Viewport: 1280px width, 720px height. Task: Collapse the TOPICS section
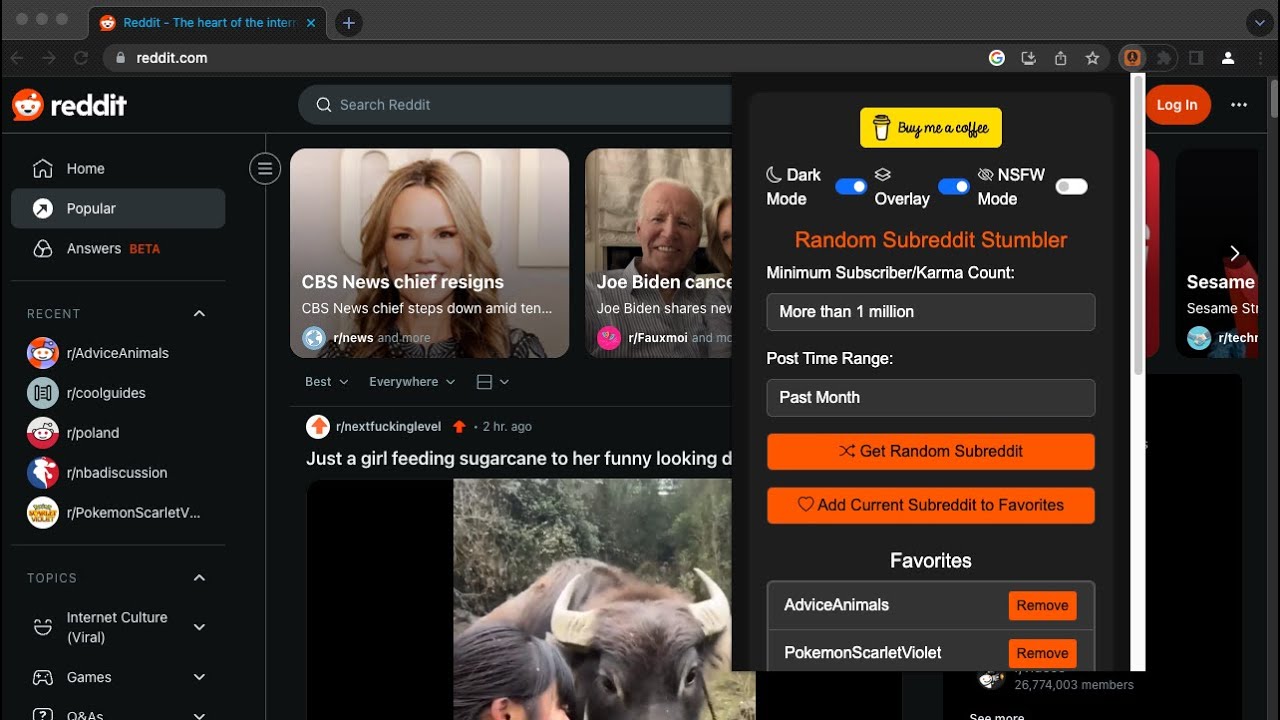199,577
